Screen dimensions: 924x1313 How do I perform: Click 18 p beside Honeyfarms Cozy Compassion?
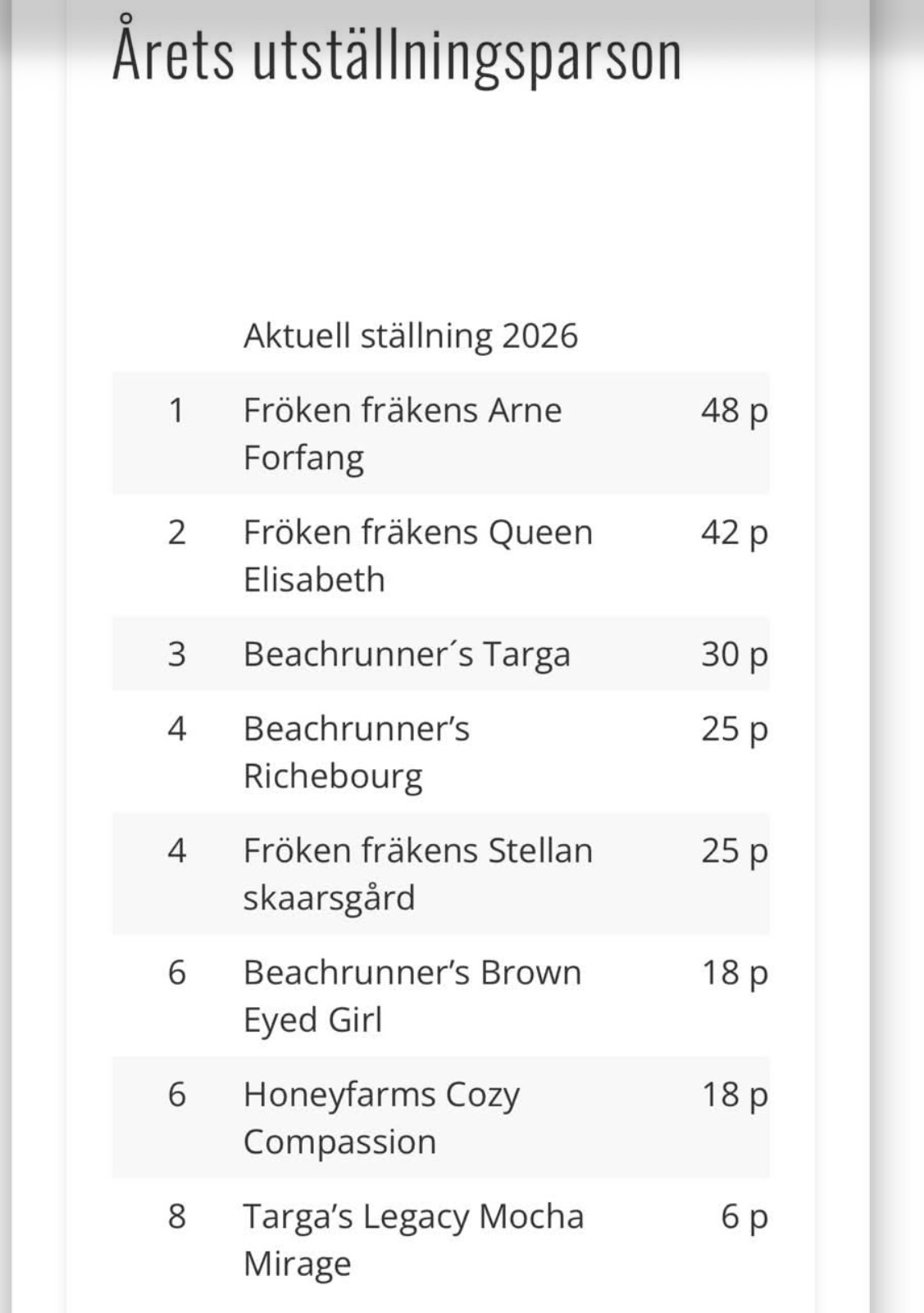(735, 1095)
